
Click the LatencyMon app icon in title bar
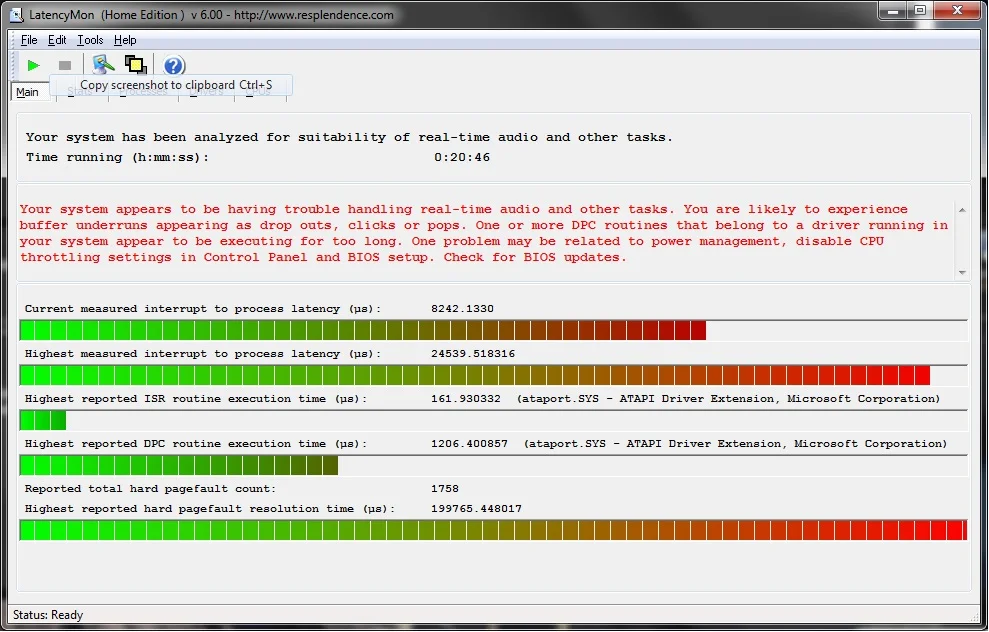[x=17, y=15]
